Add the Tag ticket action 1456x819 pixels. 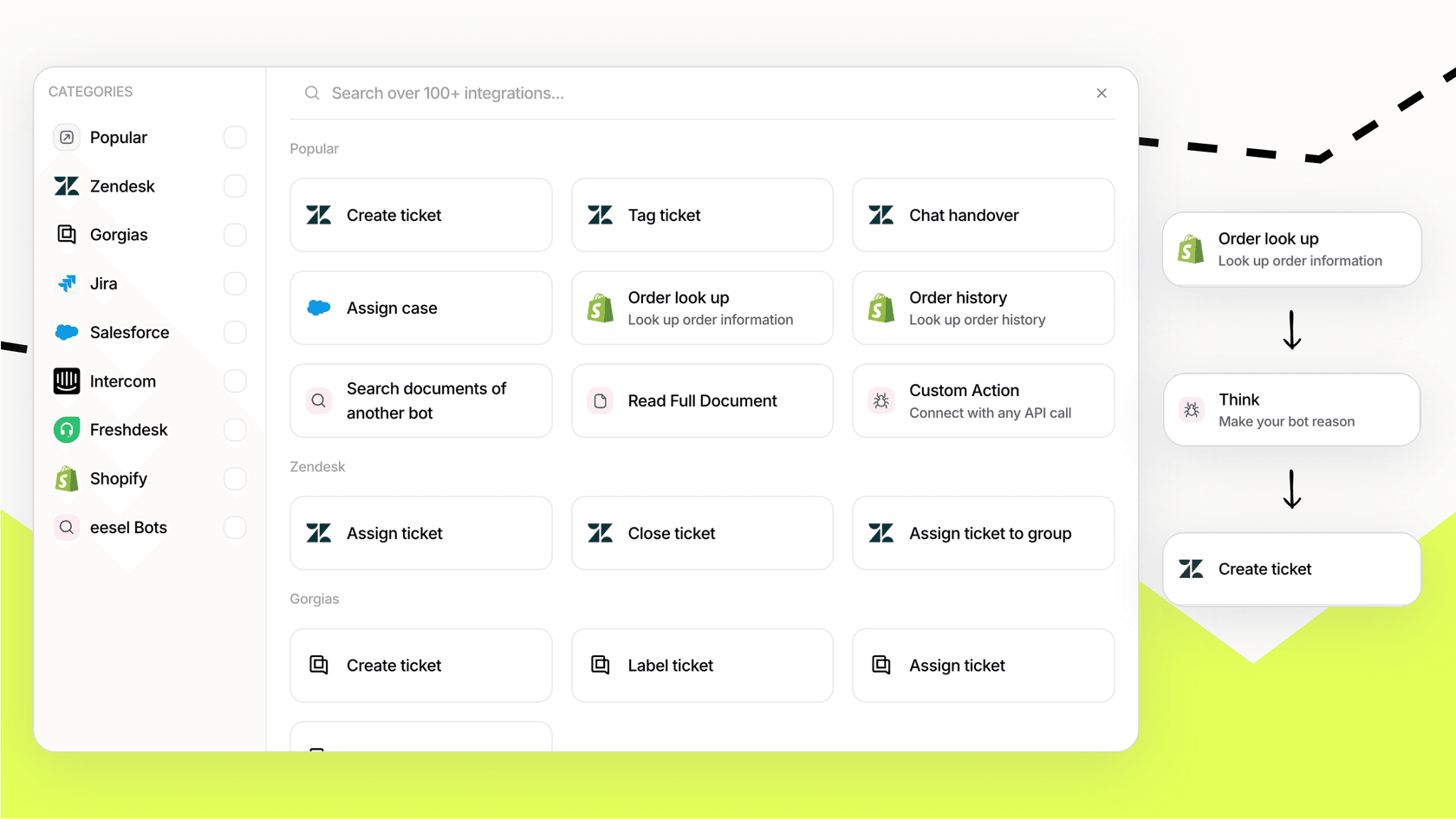click(702, 215)
